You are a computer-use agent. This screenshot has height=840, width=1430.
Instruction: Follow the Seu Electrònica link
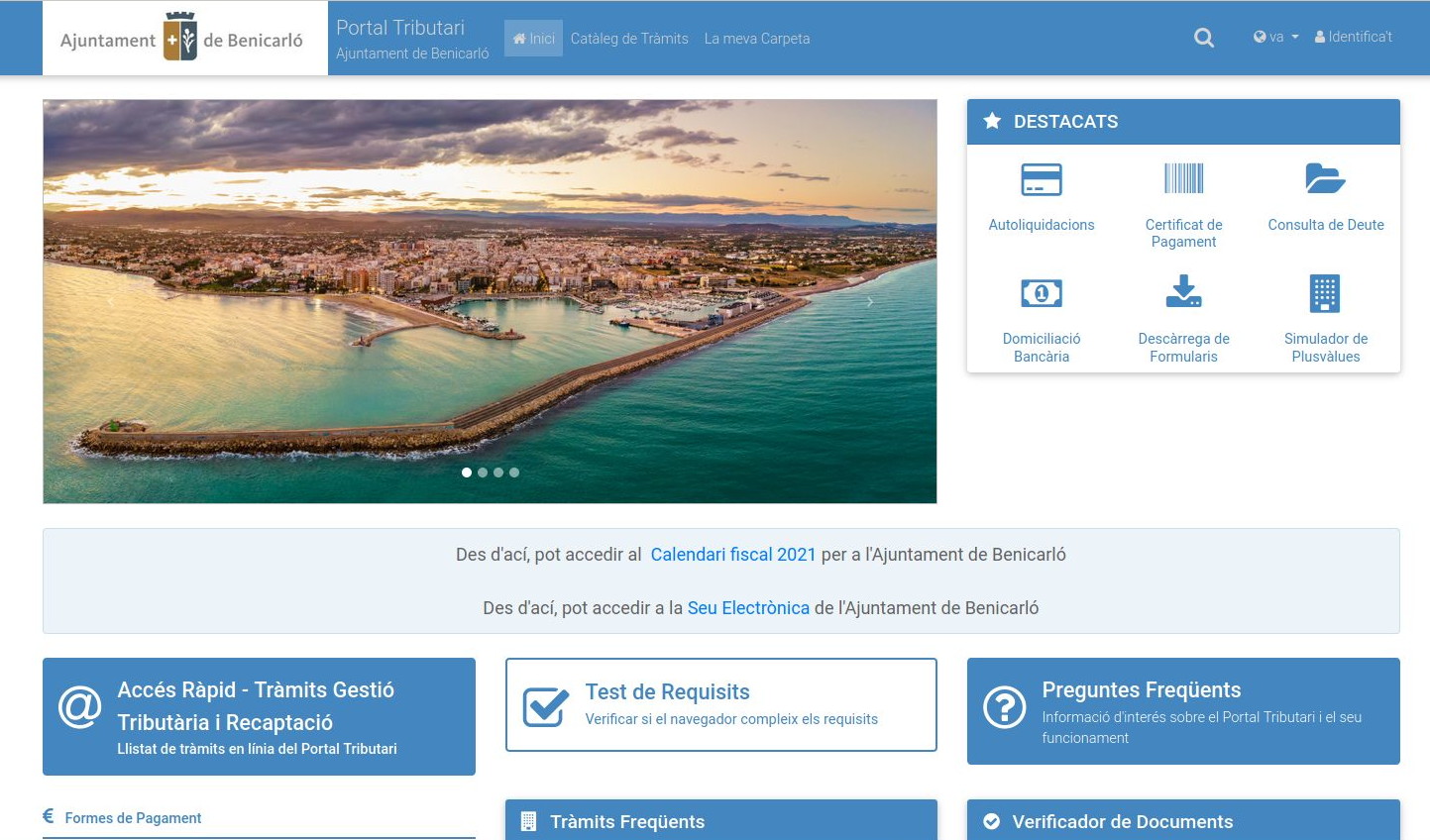click(x=748, y=608)
